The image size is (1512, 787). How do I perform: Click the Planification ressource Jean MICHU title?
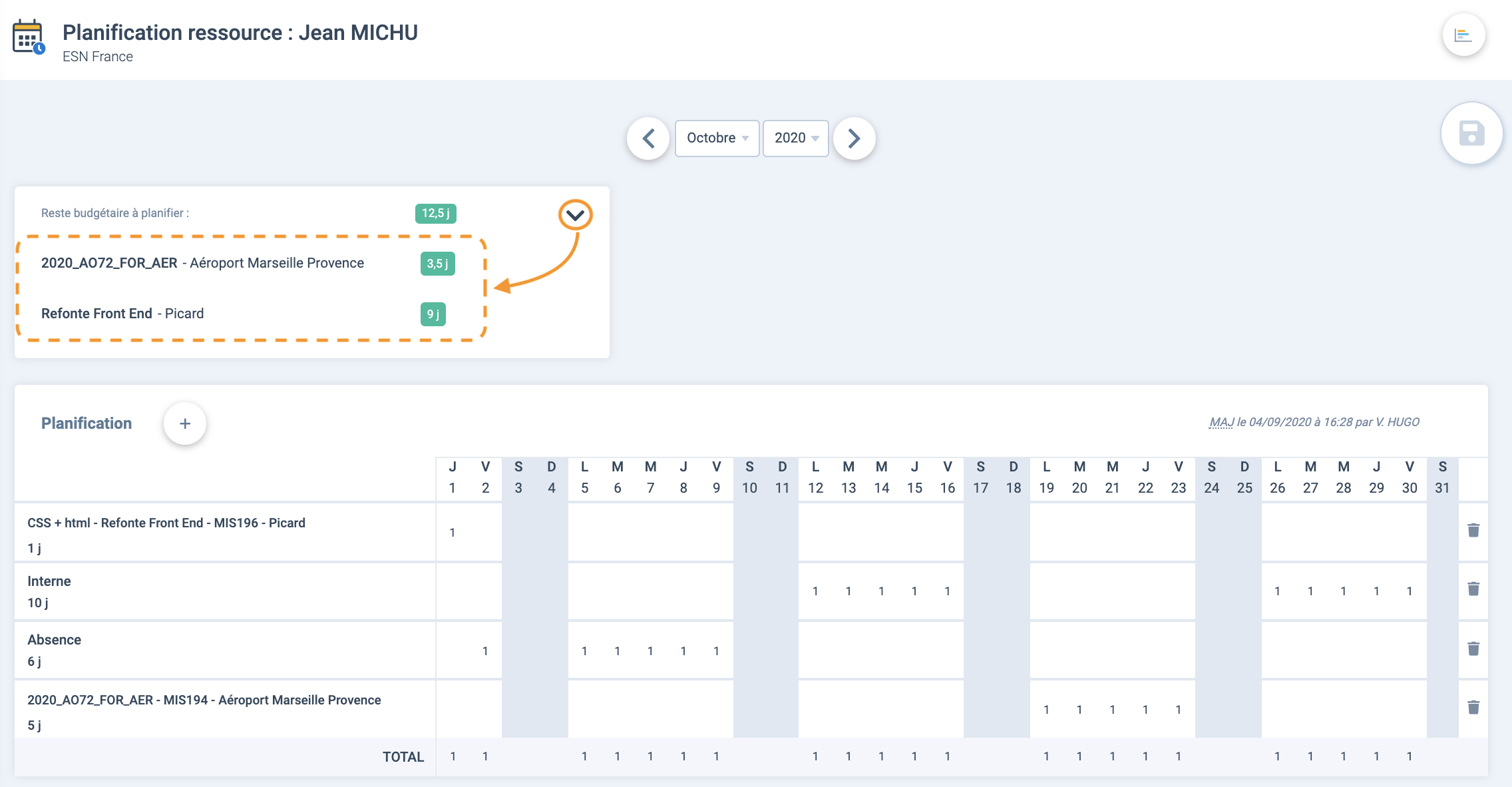[240, 33]
